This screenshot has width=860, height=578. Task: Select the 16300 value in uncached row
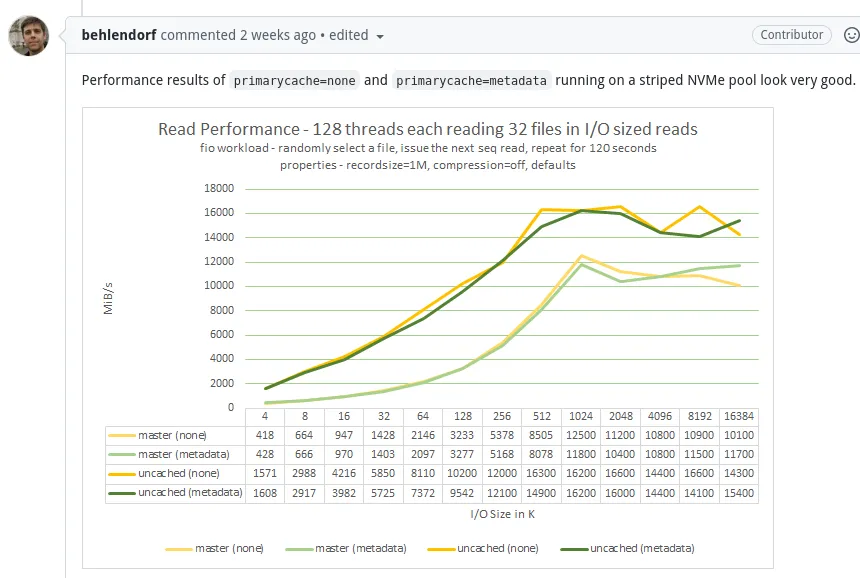tap(541, 473)
